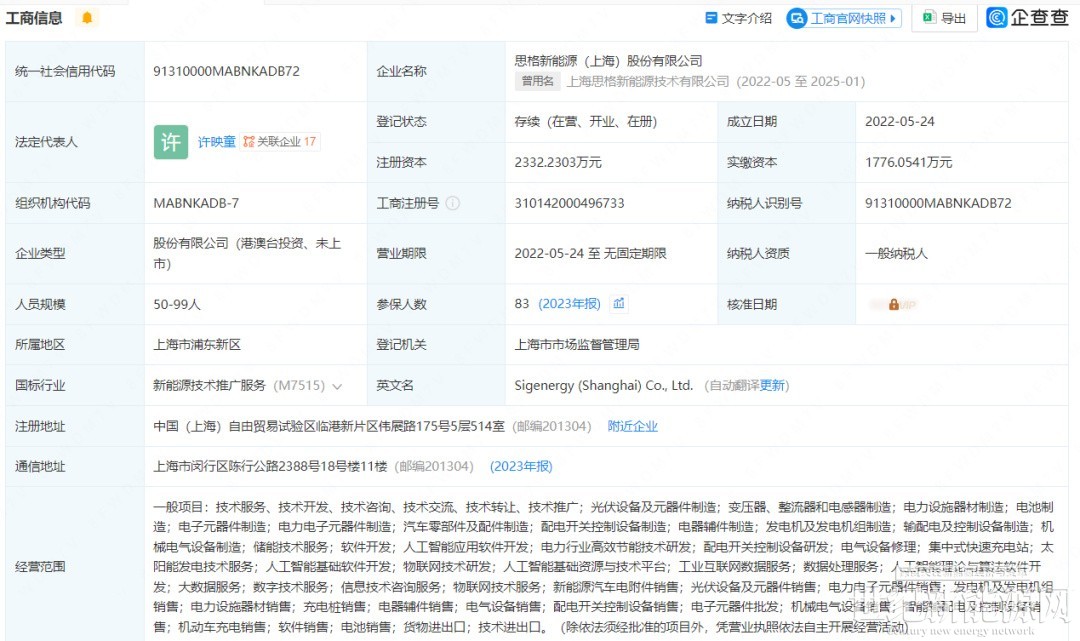Click the orange bell icon beside 工商信息

pos(87,18)
